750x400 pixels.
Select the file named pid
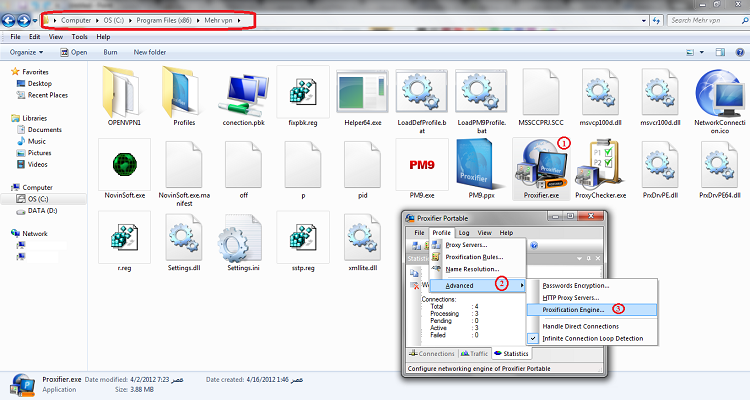(363, 169)
